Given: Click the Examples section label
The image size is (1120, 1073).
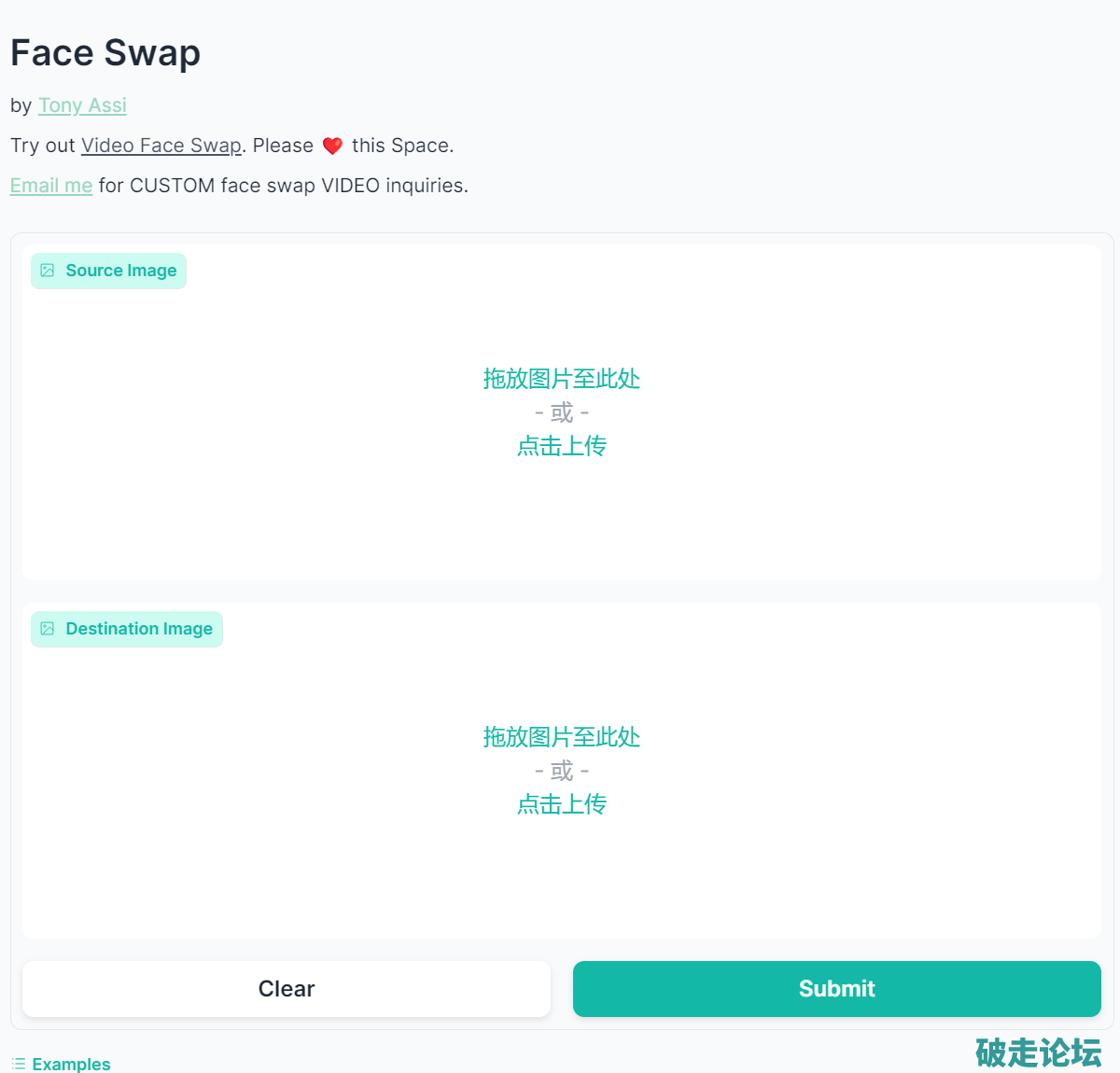Looking at the screenshot, I should click(71, 1064).
